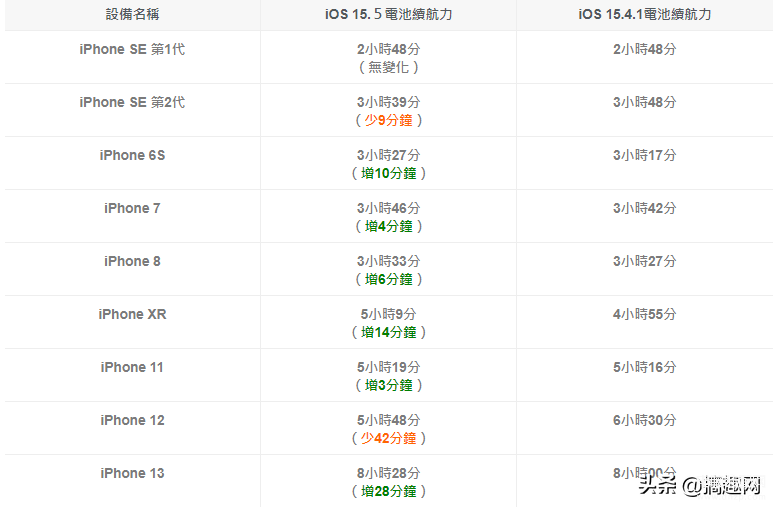Click the green 增6分鐘 change label

[388, 279]
